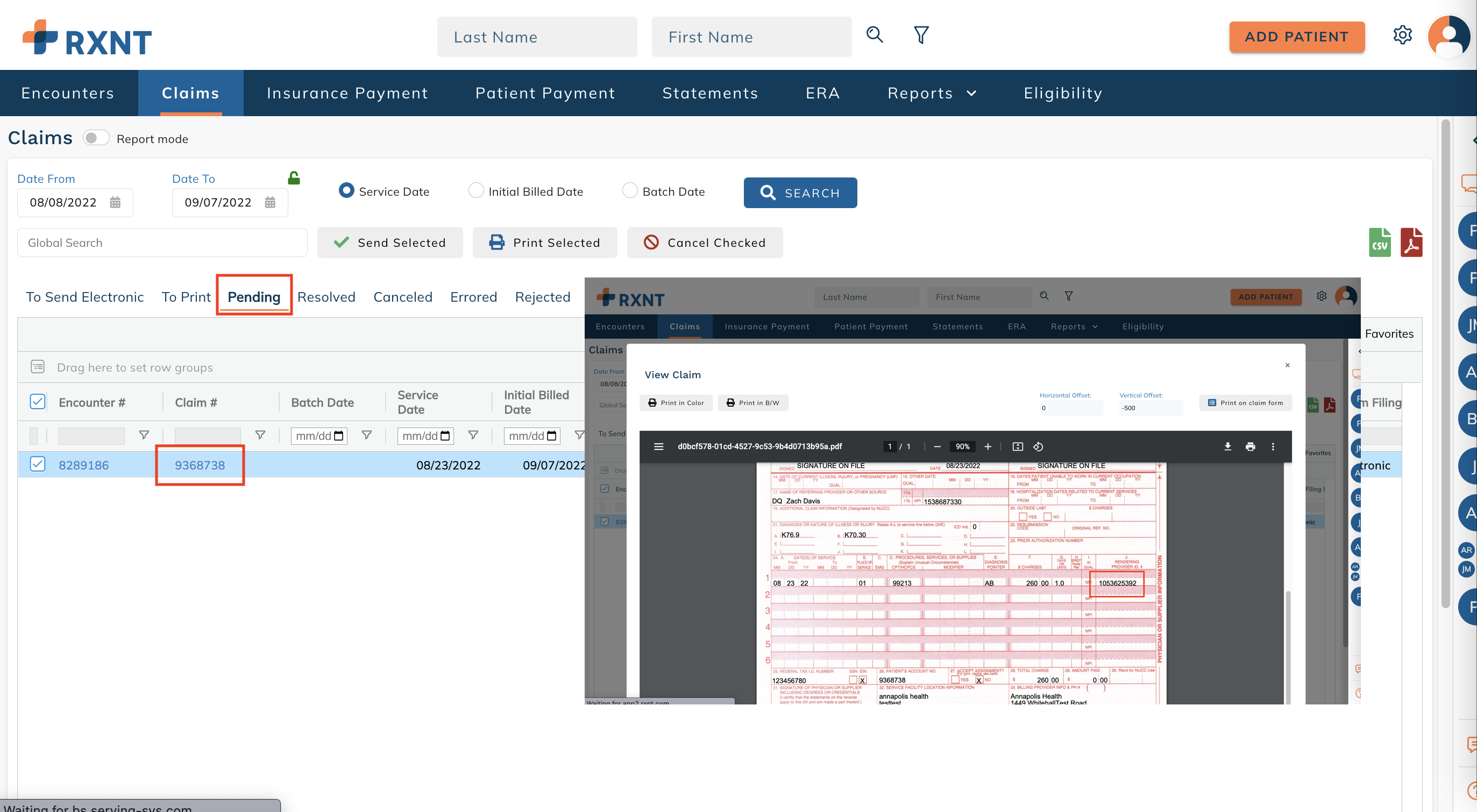Open the Encounters nav tab
The image size is (1477, 812).
68,93
